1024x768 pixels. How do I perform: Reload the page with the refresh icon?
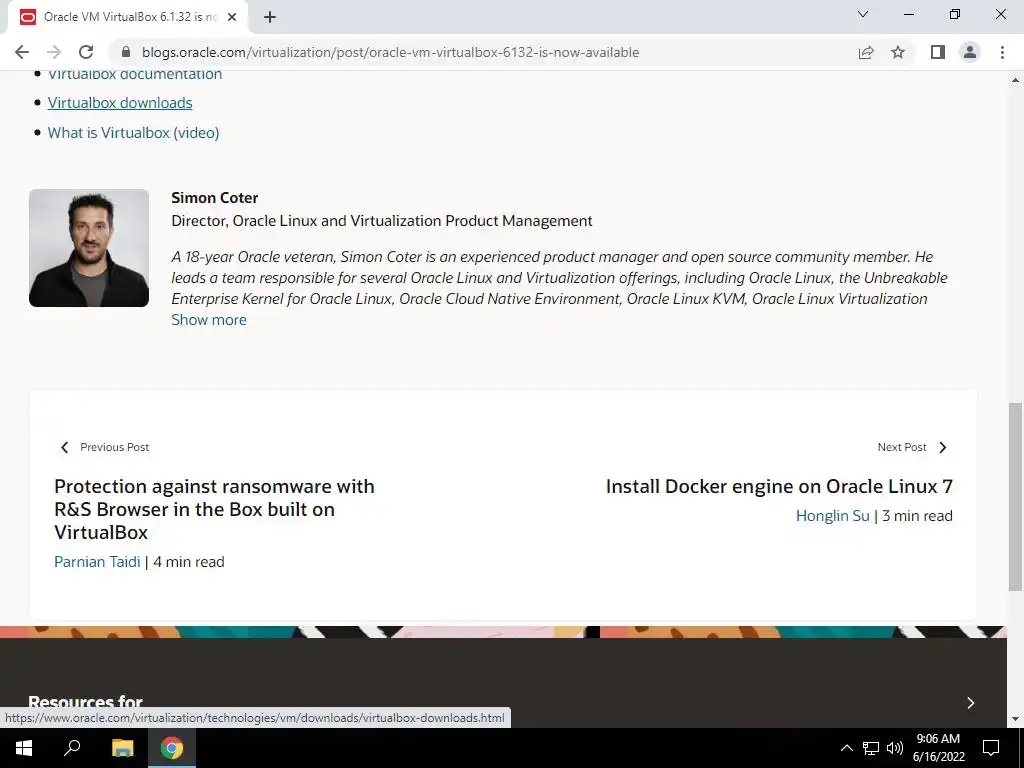86,52
